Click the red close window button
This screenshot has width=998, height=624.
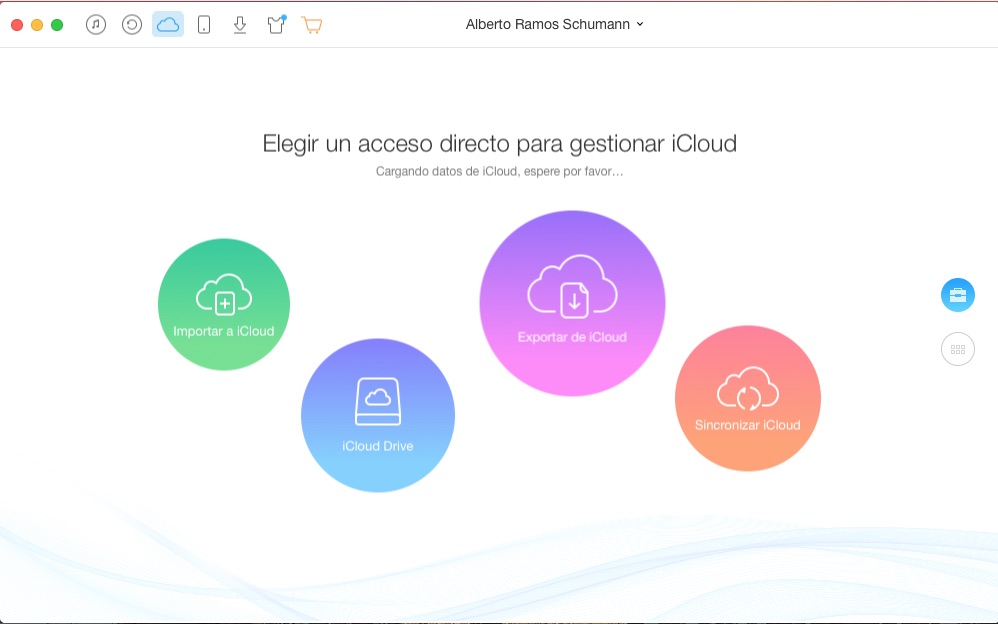pos(17,25)
